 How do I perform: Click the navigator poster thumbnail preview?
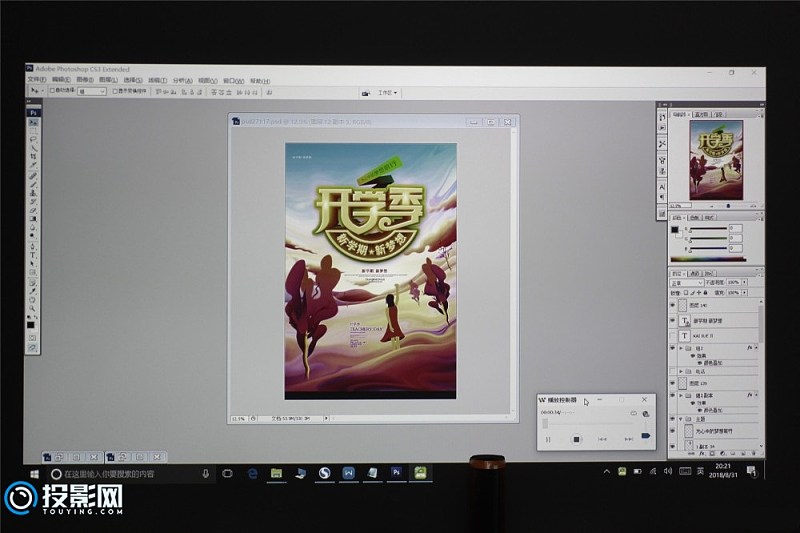tap(713, 157)
